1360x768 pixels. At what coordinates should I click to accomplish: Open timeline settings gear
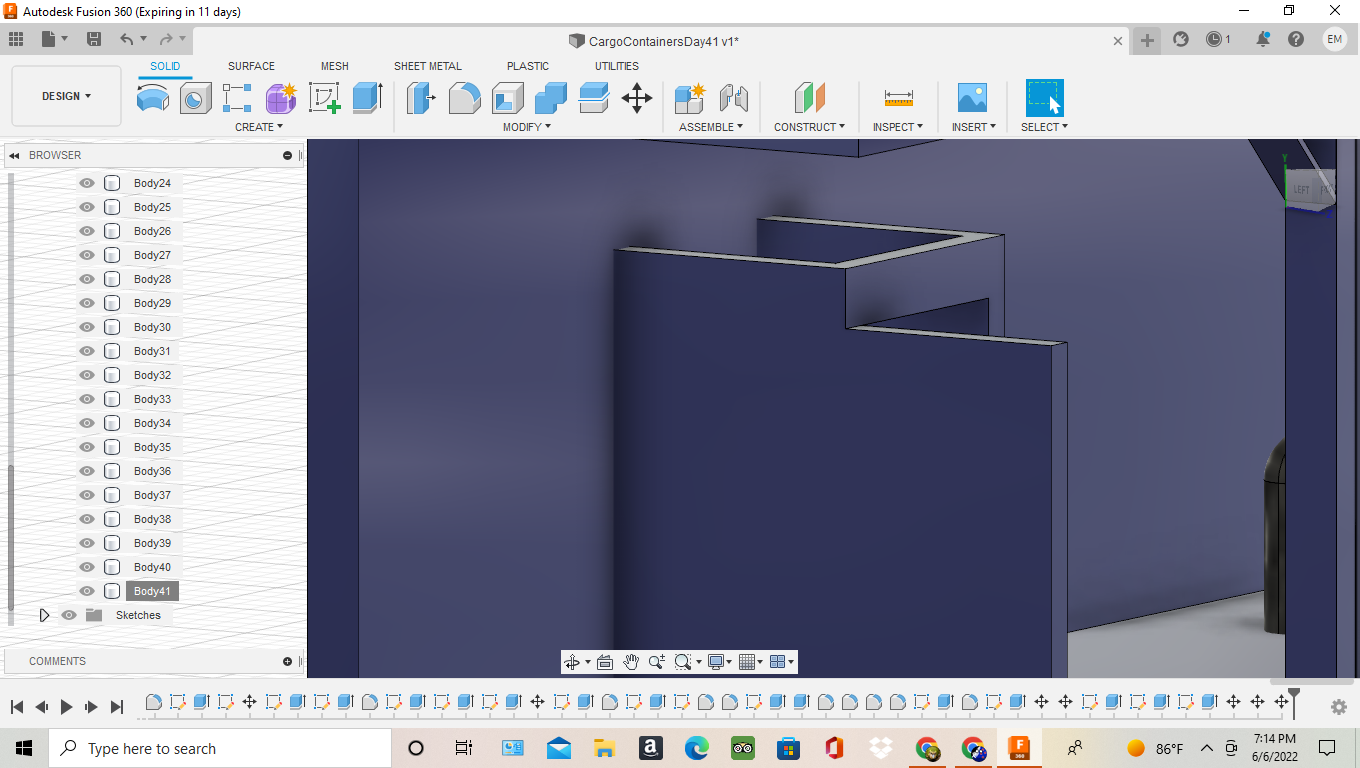click(x=1339, y=707)
